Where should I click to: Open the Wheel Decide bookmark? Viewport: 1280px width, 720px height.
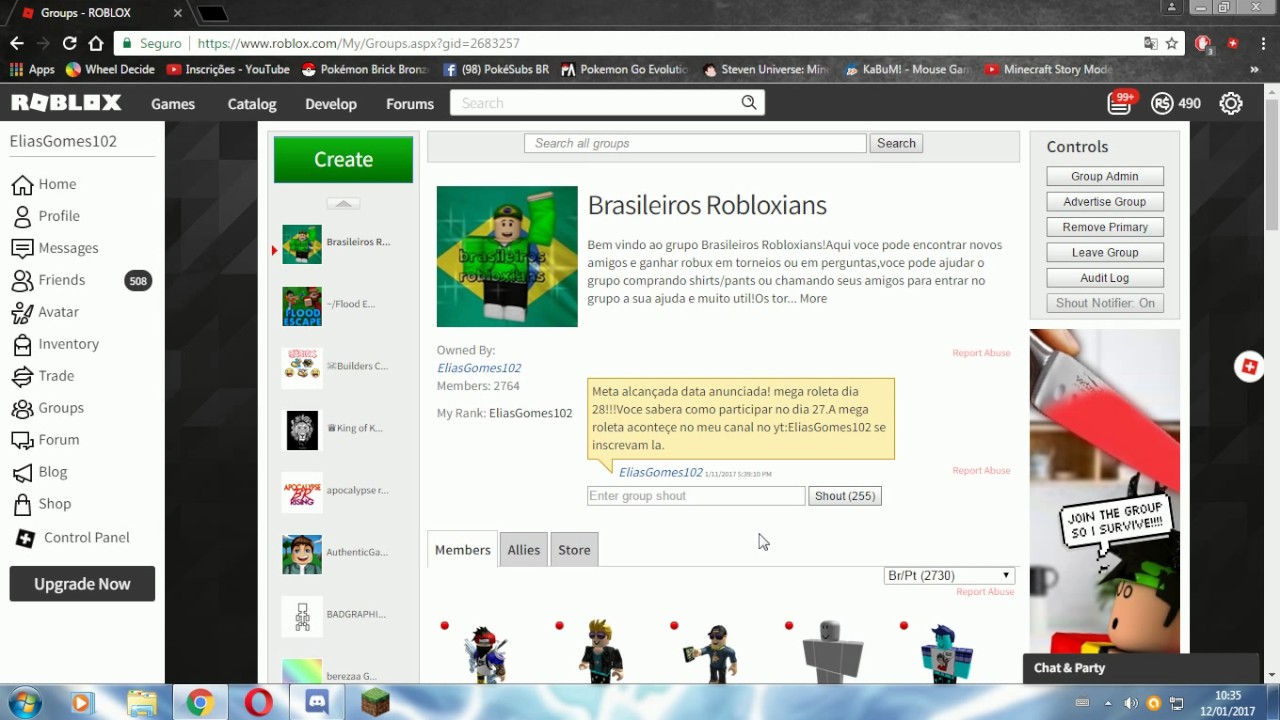pyautogui.click(x=110, y=69)
